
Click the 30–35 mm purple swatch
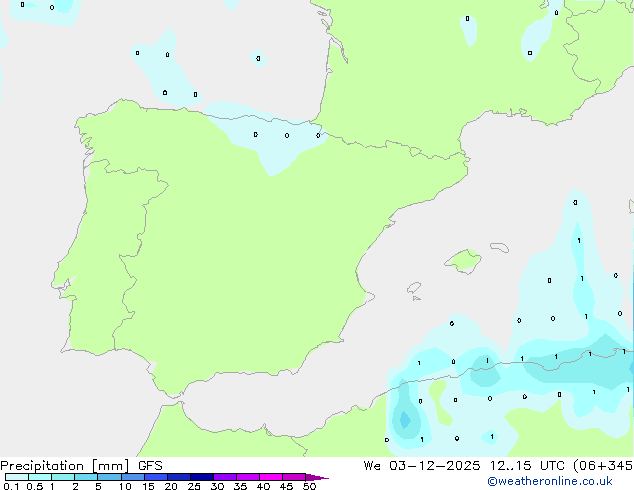point(225,477)
